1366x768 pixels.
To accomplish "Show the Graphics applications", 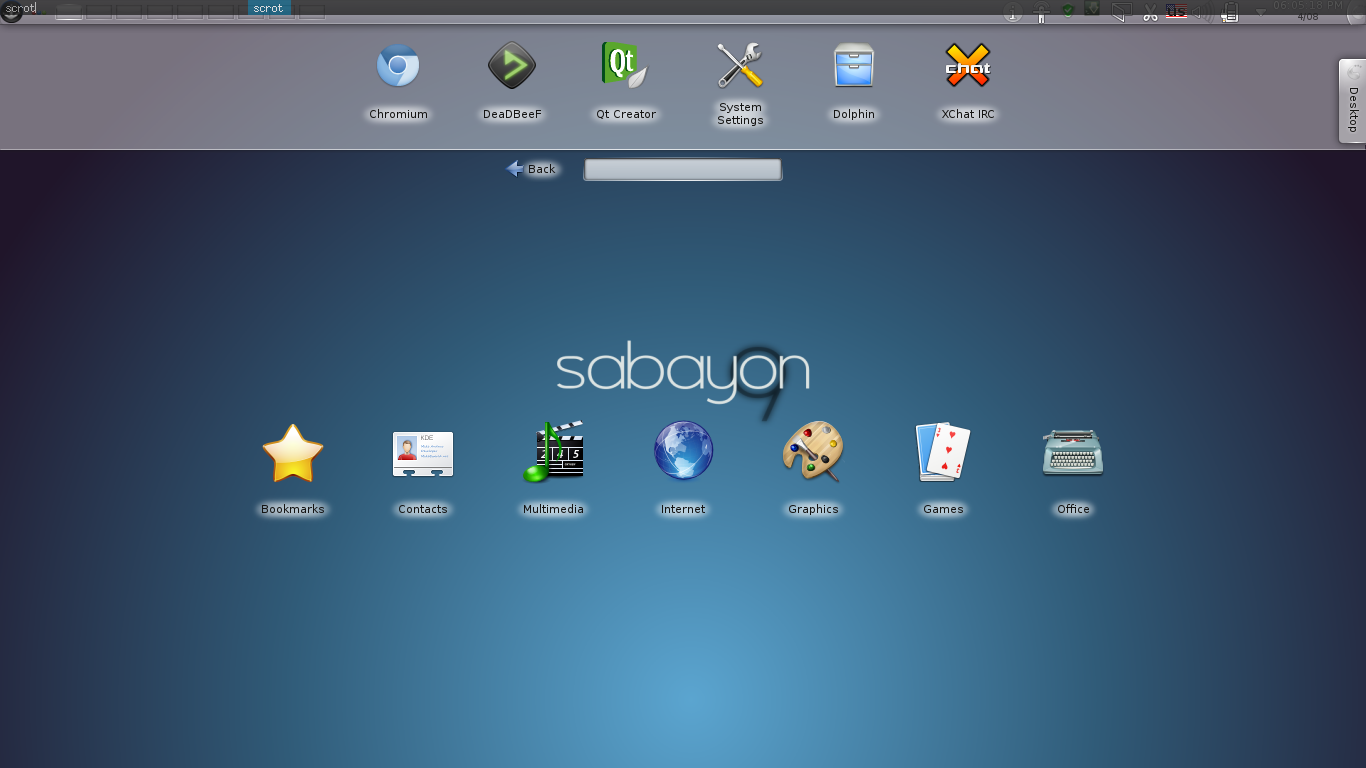I will pos(813,469).
